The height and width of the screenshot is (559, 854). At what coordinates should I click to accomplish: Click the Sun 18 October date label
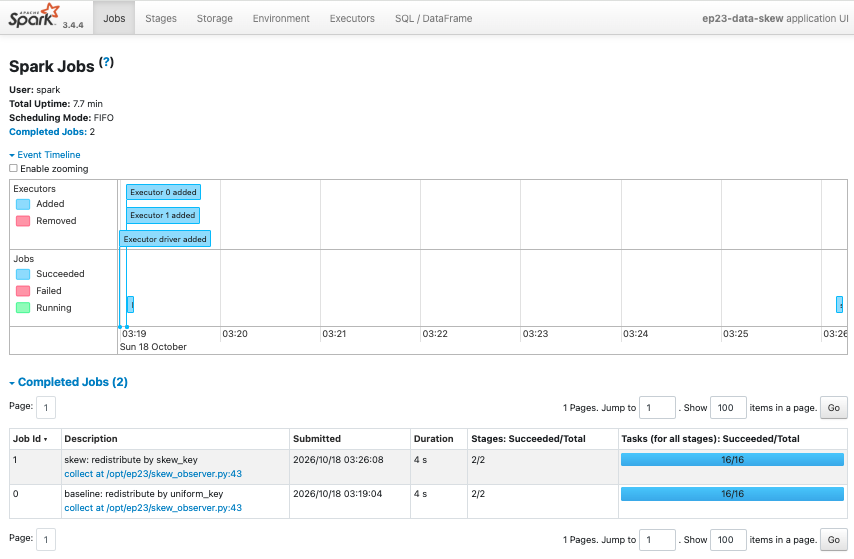point(153,347)
